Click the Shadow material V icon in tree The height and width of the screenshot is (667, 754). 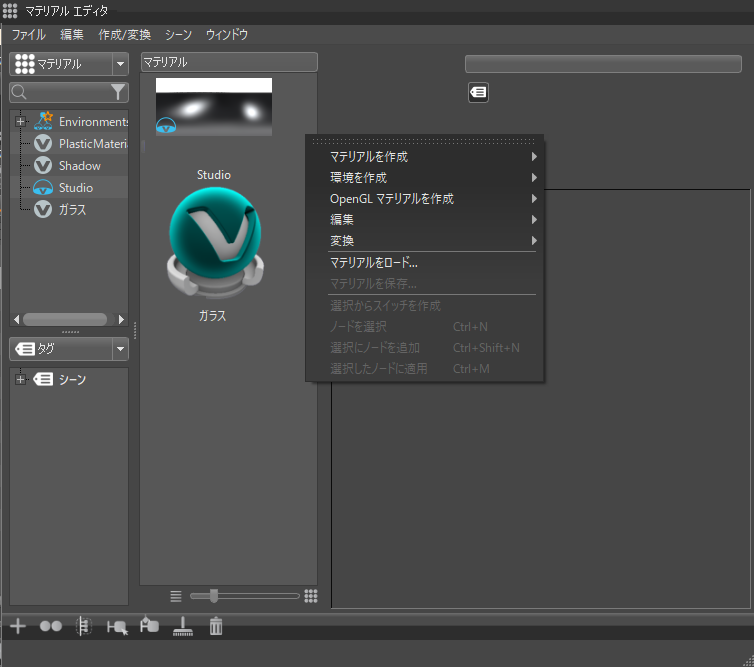[43, 165]
